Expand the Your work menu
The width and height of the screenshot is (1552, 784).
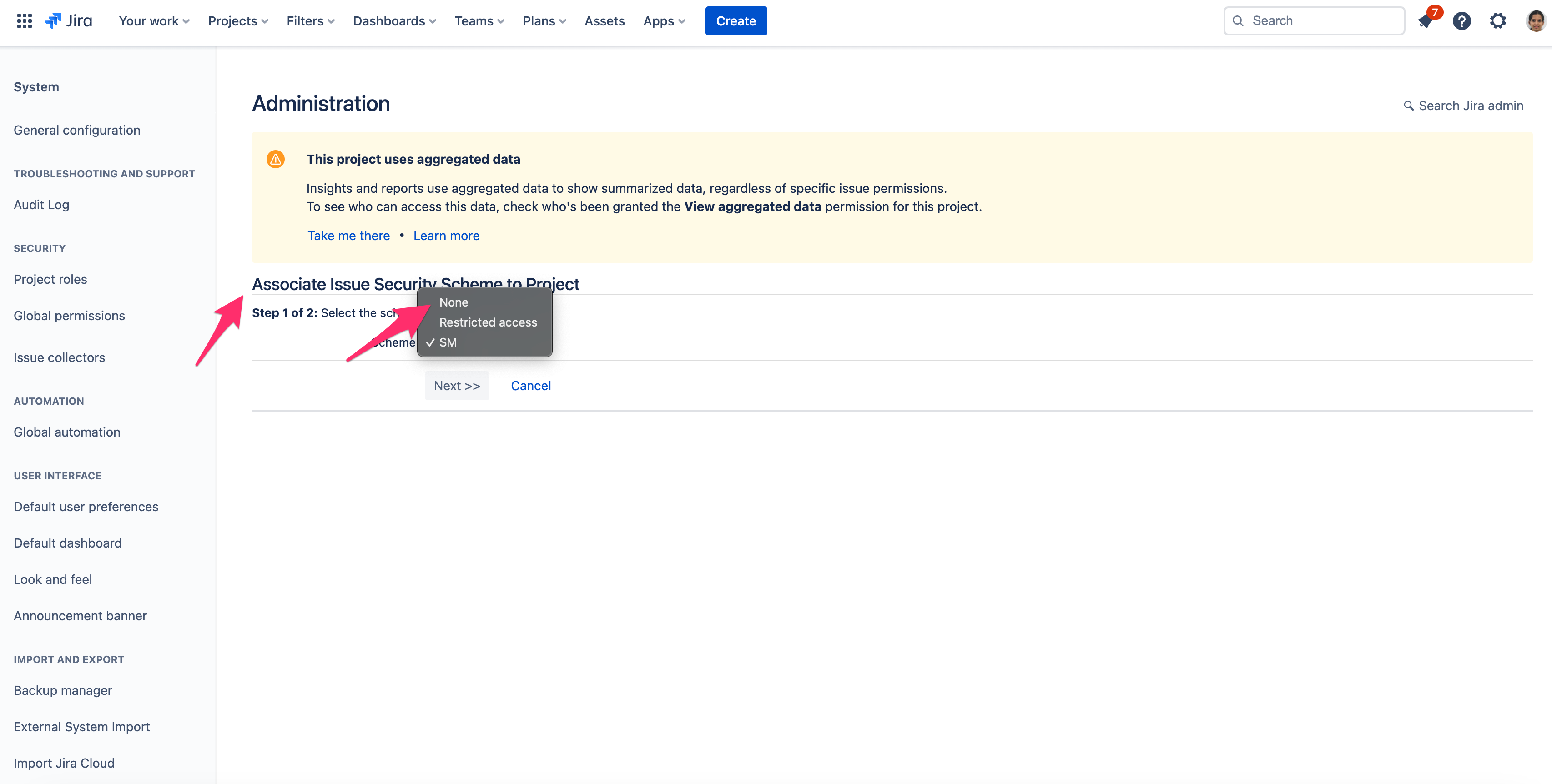click(x=154, y=21)
